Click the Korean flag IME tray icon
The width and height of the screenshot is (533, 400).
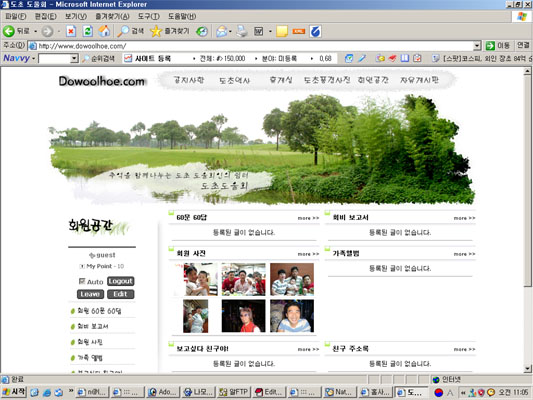pyautogui.click(x=439, y=393)
